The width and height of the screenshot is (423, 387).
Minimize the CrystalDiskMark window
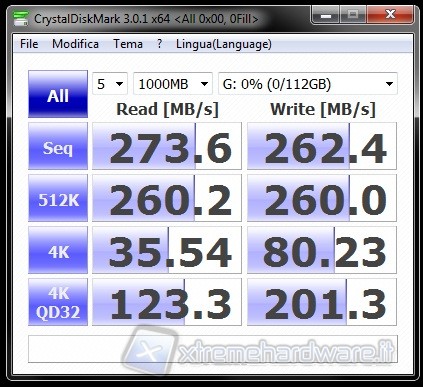[x=326, y=15]
